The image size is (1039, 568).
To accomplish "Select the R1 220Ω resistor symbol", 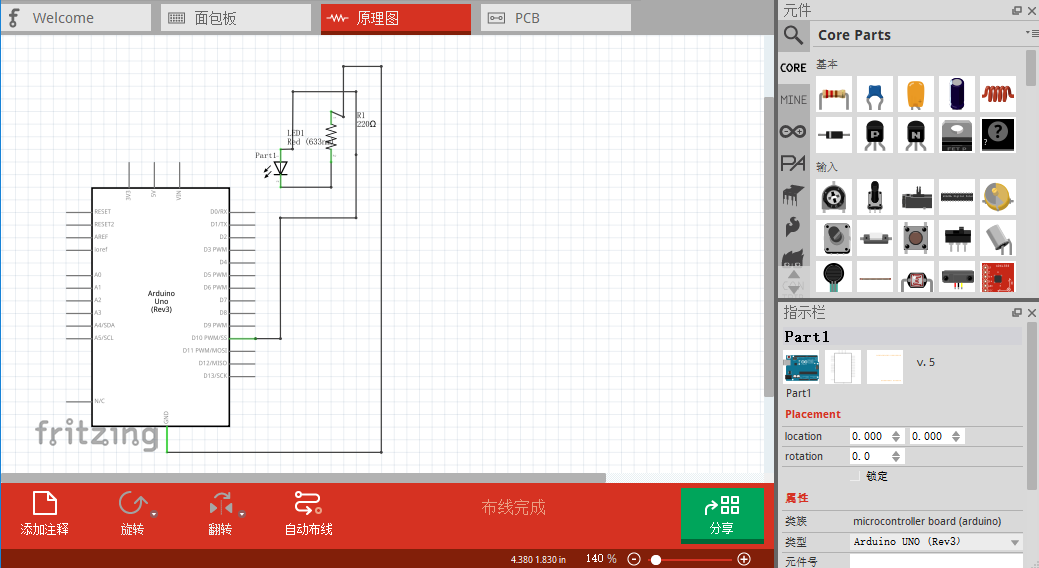I will click(x=331, y=135).
